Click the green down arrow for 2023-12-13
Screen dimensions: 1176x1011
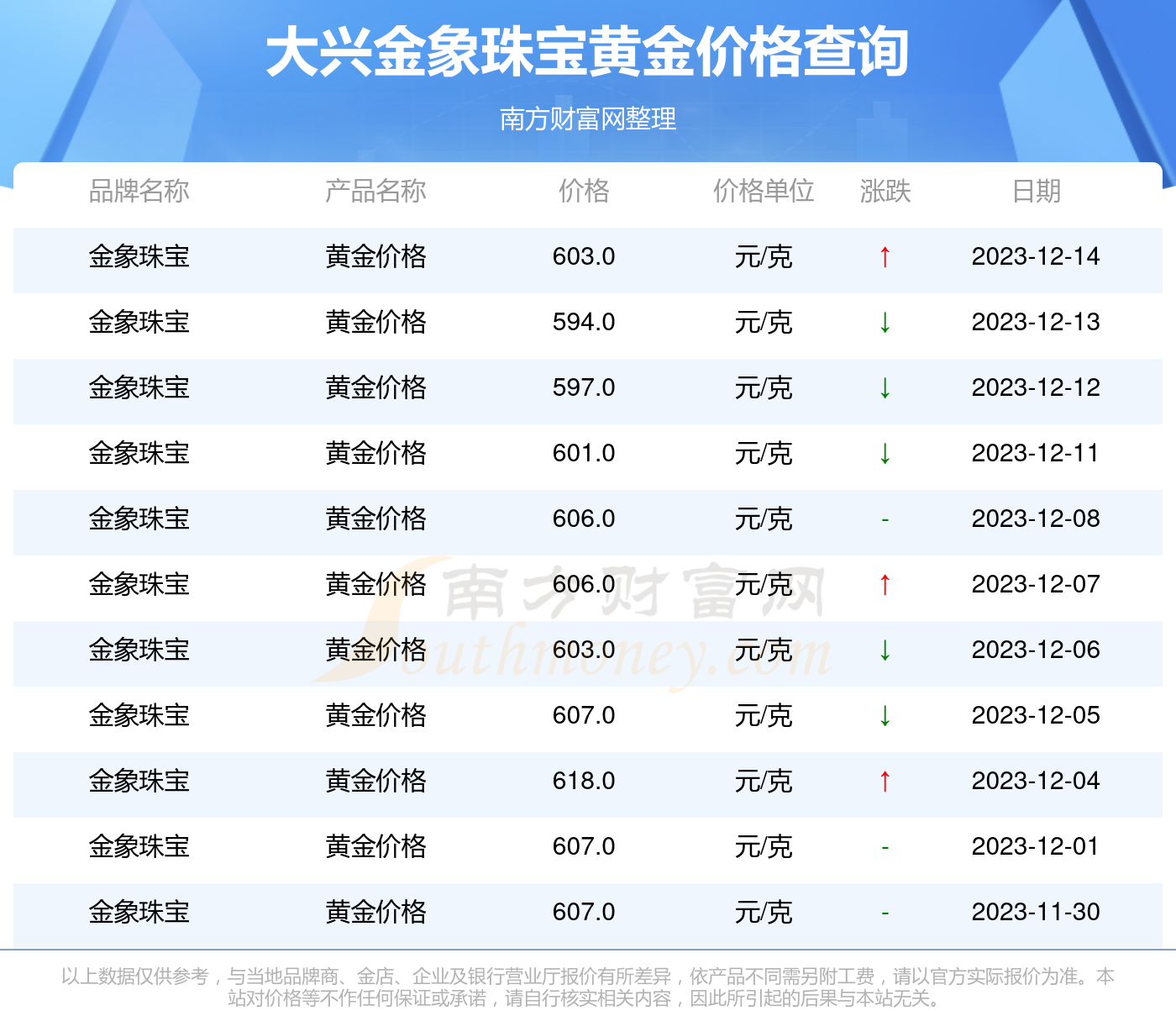(x=885, y=322)
